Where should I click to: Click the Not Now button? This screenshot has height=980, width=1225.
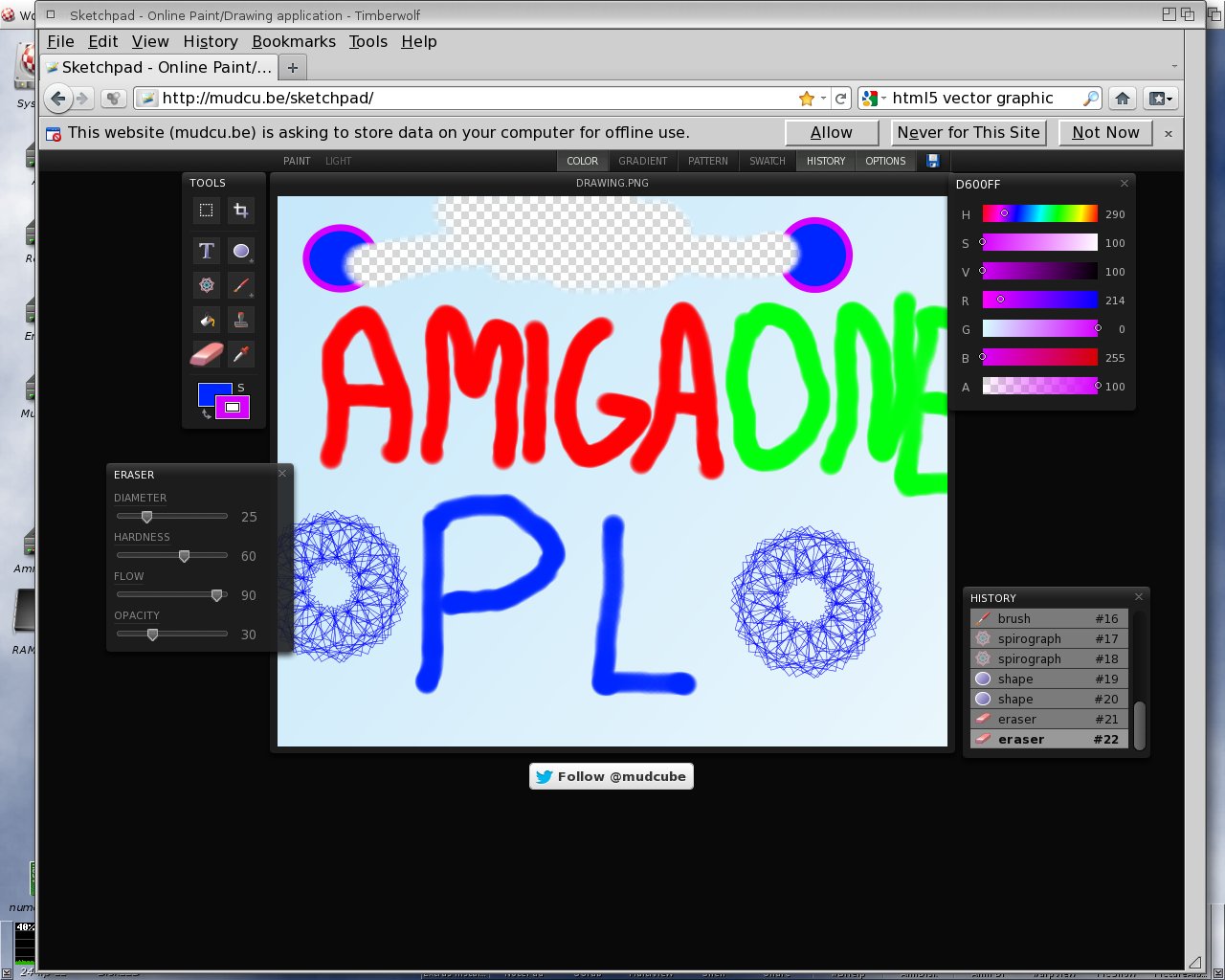pyautogui.click(x=1105, y=133)
